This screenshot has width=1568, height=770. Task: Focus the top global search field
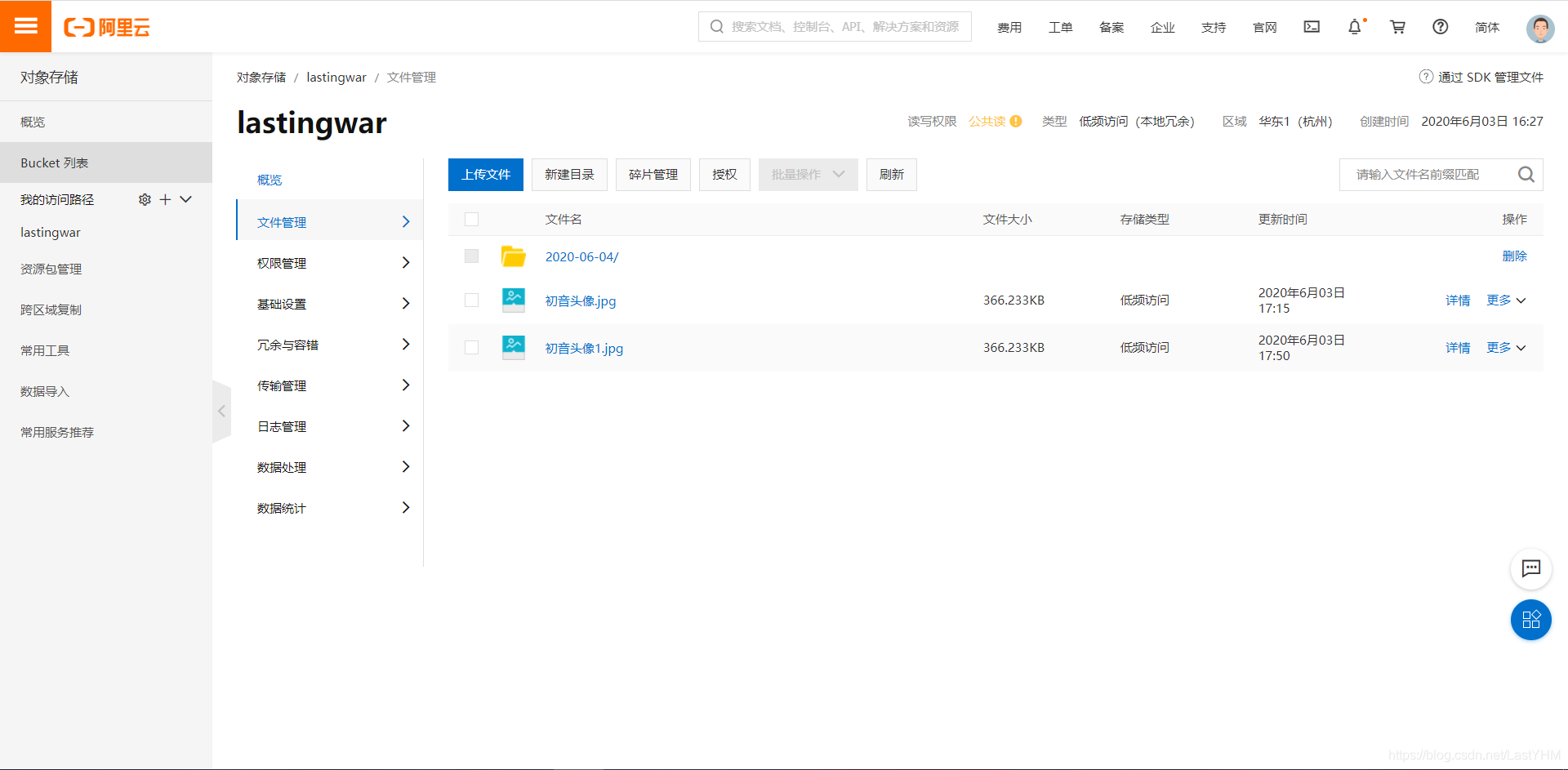pos(835,26)
